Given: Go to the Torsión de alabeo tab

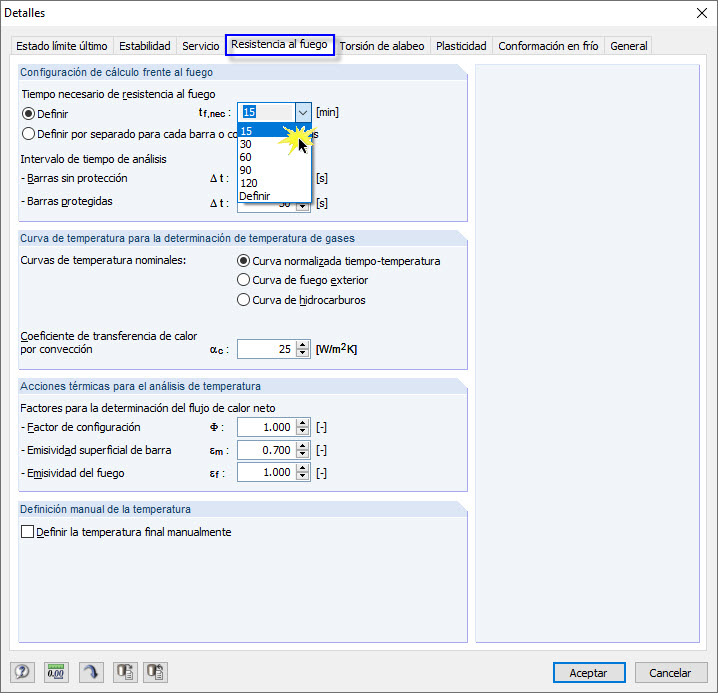Looking at the screenshot, I should [x=381, y=46].
